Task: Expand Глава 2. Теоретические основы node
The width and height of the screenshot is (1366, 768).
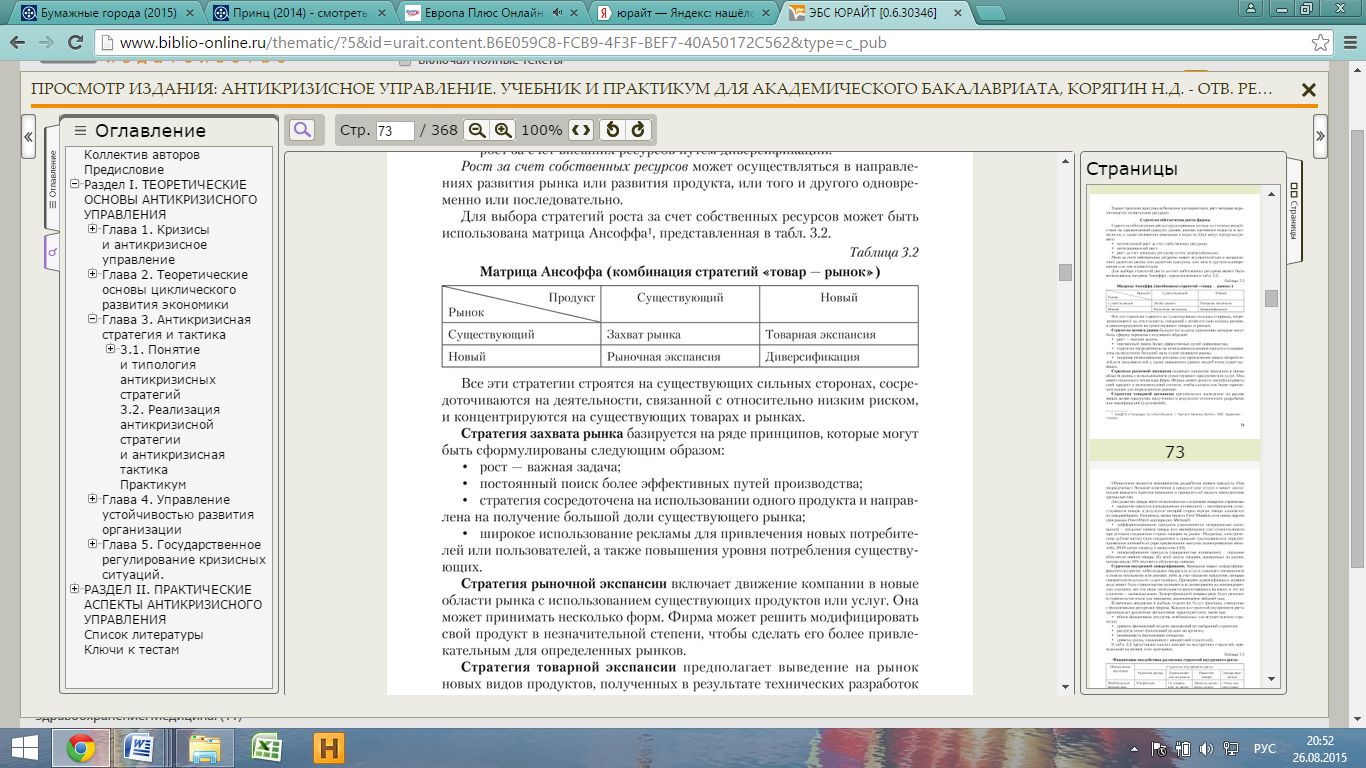Action: point(93,275)
